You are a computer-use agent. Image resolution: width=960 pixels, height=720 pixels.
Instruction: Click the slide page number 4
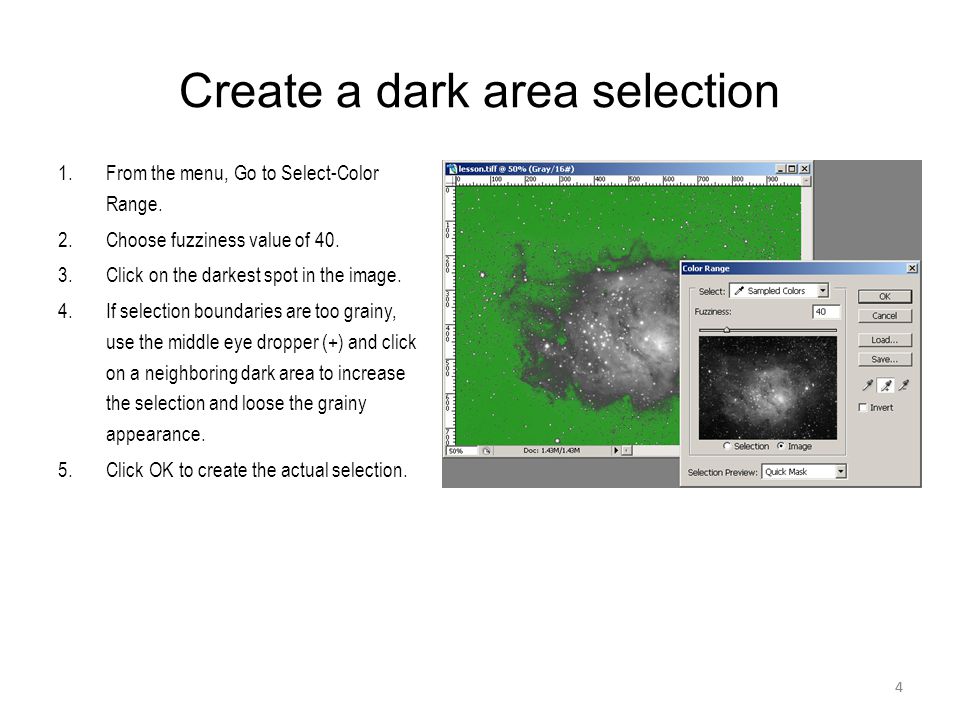tap(899, 687)
